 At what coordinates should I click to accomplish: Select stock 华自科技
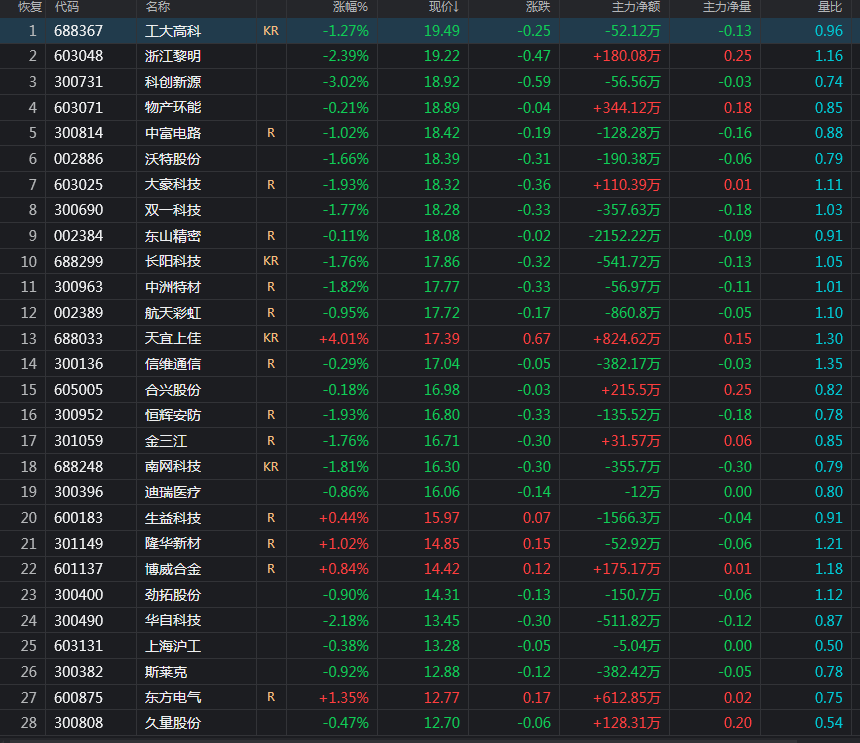coord(173,621)
